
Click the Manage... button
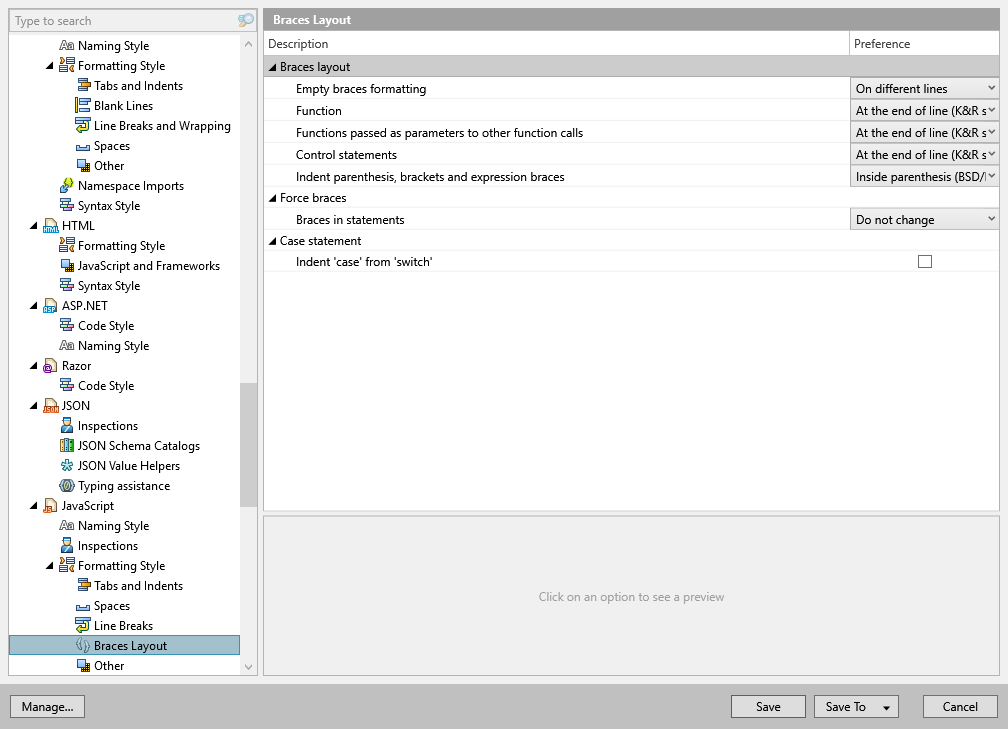(48, 706)
